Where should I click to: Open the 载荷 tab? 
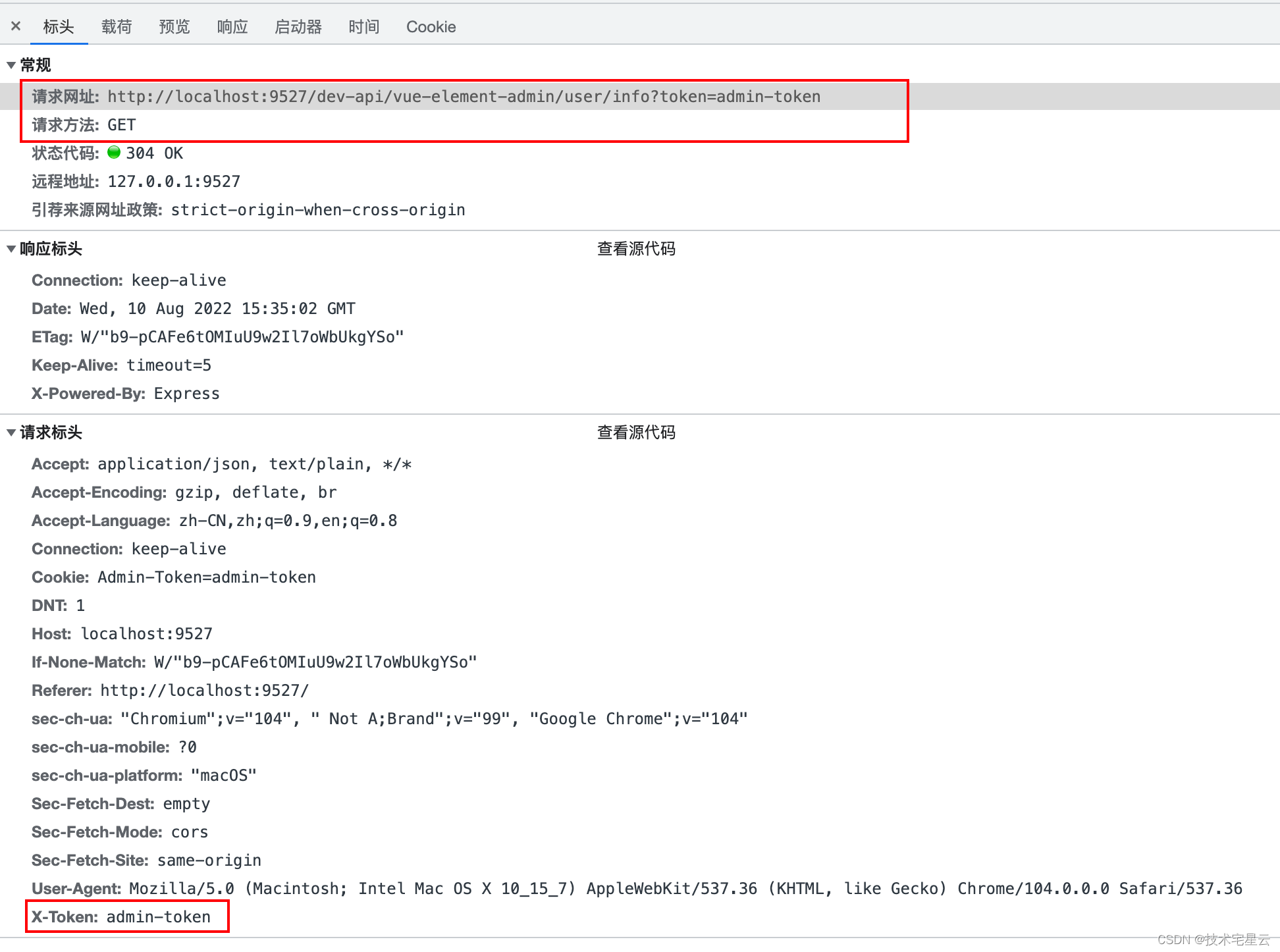[117, 26]
